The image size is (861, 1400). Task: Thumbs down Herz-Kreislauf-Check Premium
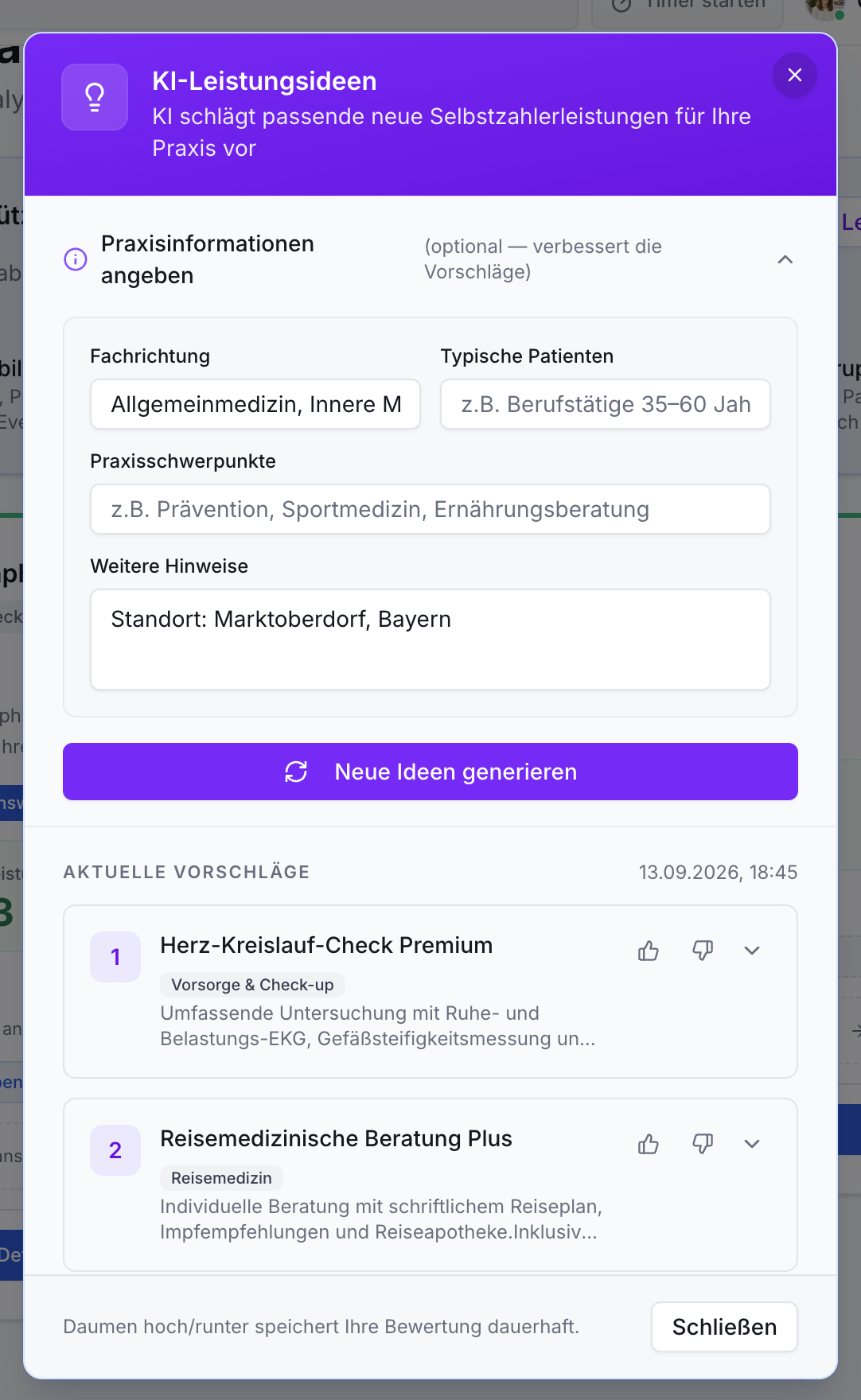703,951
